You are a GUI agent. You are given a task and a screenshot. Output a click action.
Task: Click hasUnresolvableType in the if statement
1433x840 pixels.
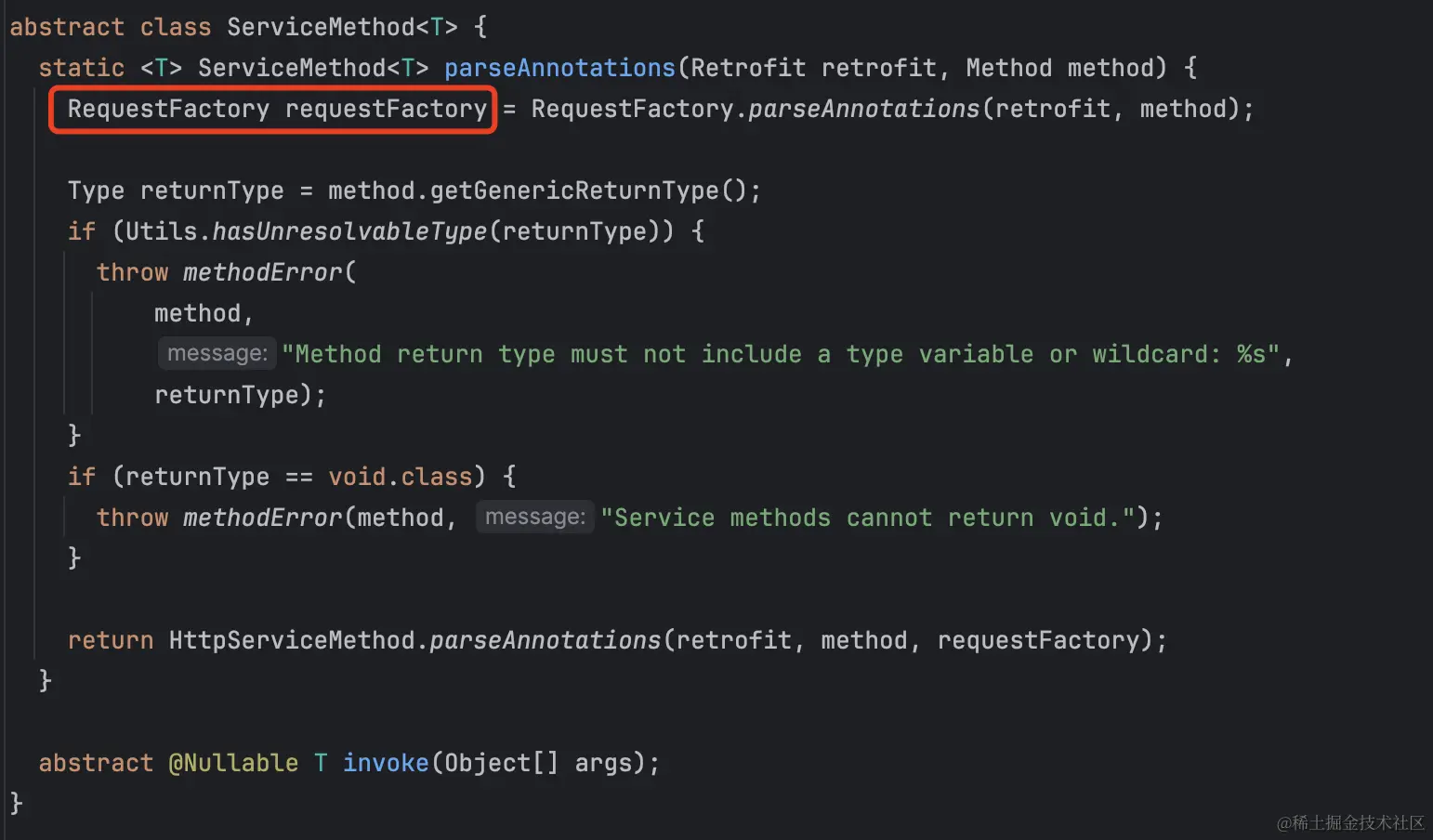pos(349,231)
